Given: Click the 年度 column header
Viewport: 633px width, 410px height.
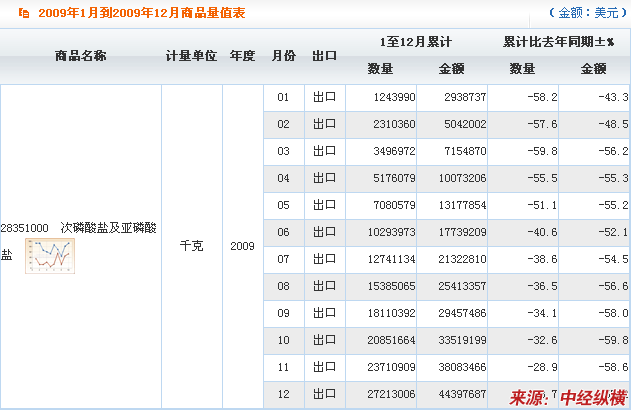Looking at the screenshot, I should [x=242, y=56].
